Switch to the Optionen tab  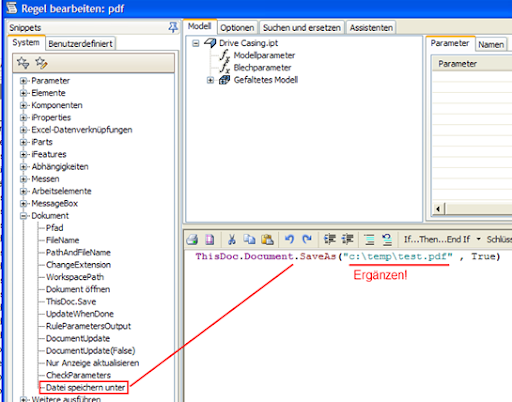pos(237,28)
